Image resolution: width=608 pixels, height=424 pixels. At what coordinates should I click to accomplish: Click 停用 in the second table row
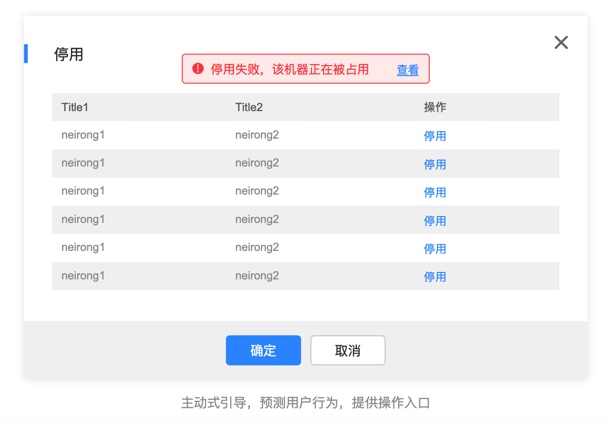[434, 164]
